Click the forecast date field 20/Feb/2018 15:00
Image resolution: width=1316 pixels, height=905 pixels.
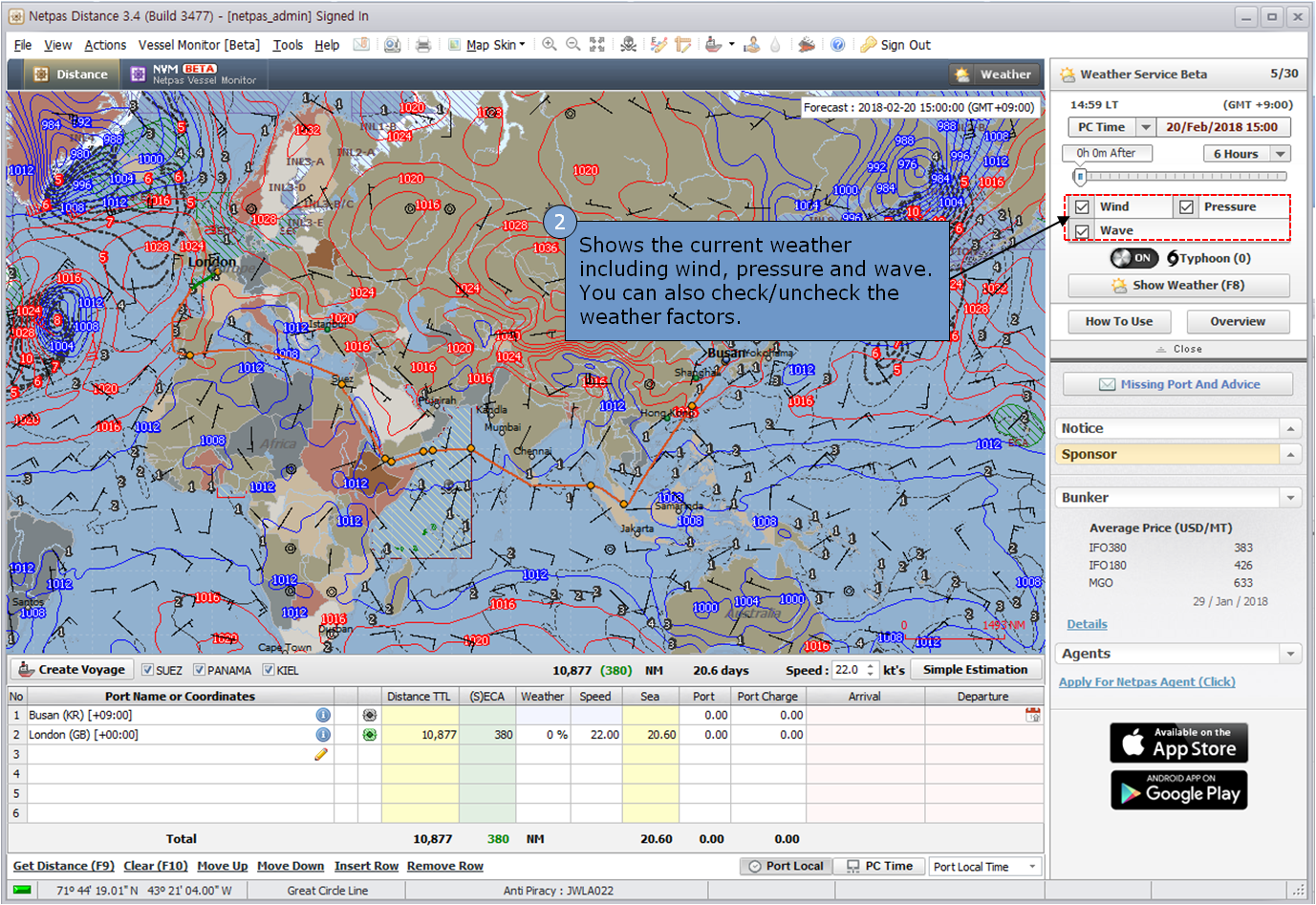tap(1222, 127)
